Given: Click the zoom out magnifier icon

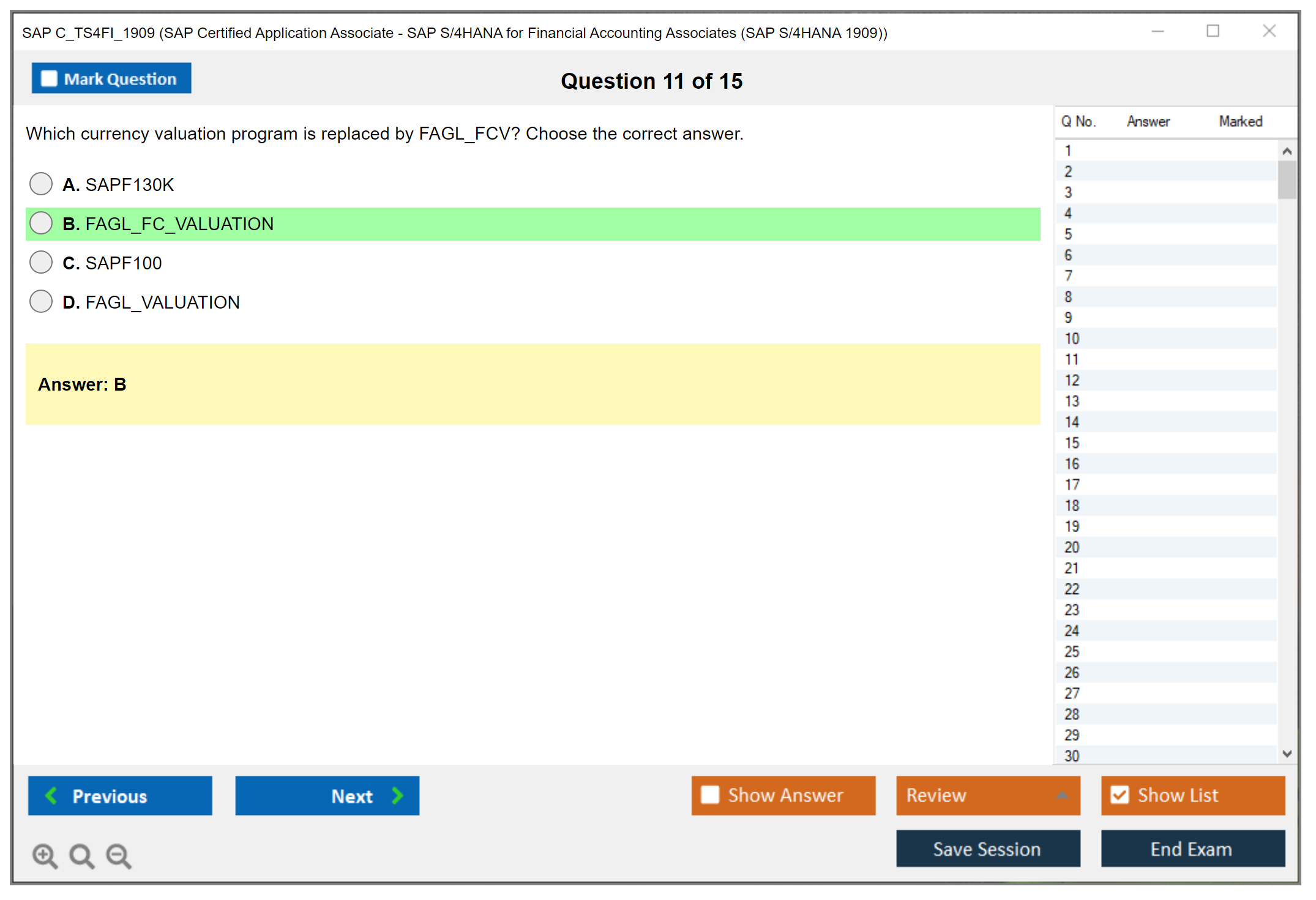Looking at the screenshot, I should (x=118, y=855).
